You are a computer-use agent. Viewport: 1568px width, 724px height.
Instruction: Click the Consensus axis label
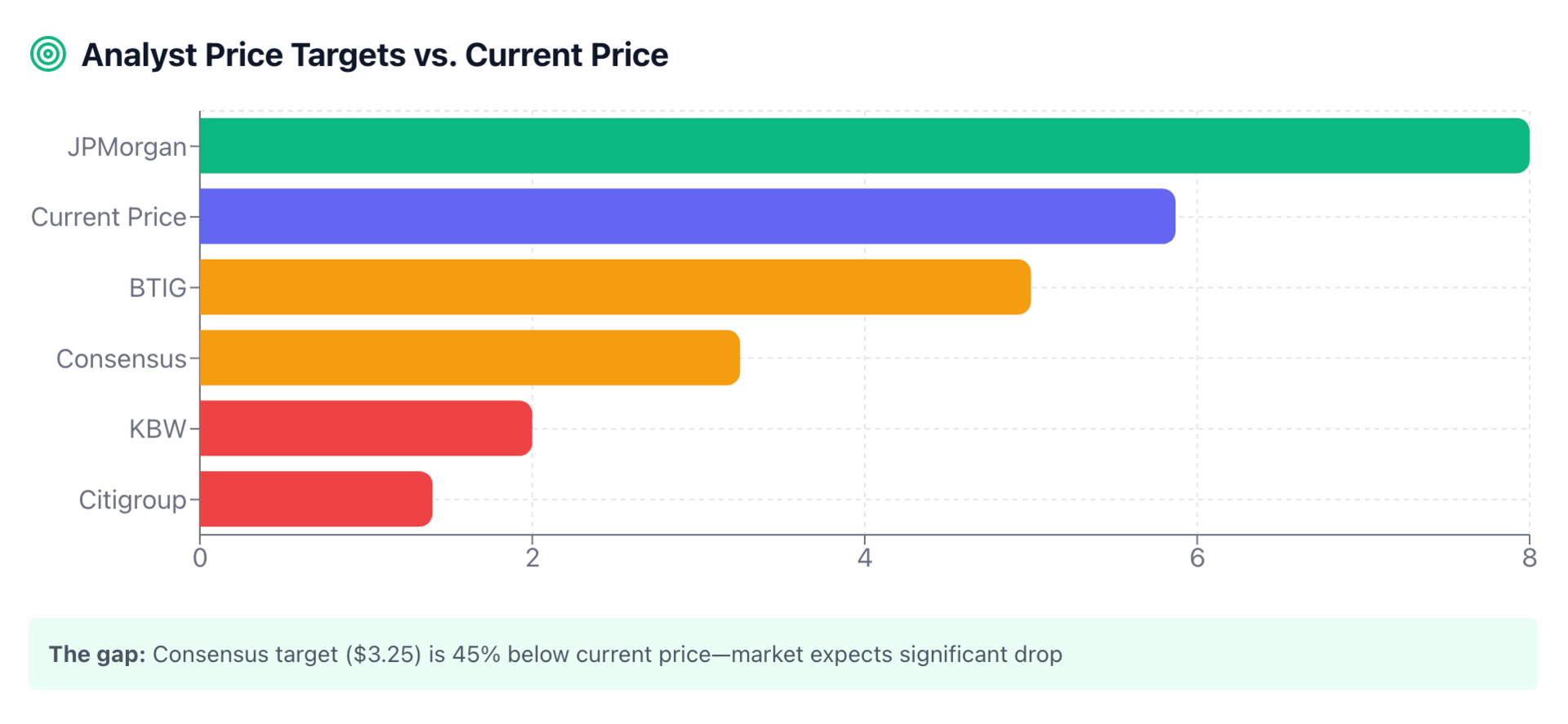121,359
